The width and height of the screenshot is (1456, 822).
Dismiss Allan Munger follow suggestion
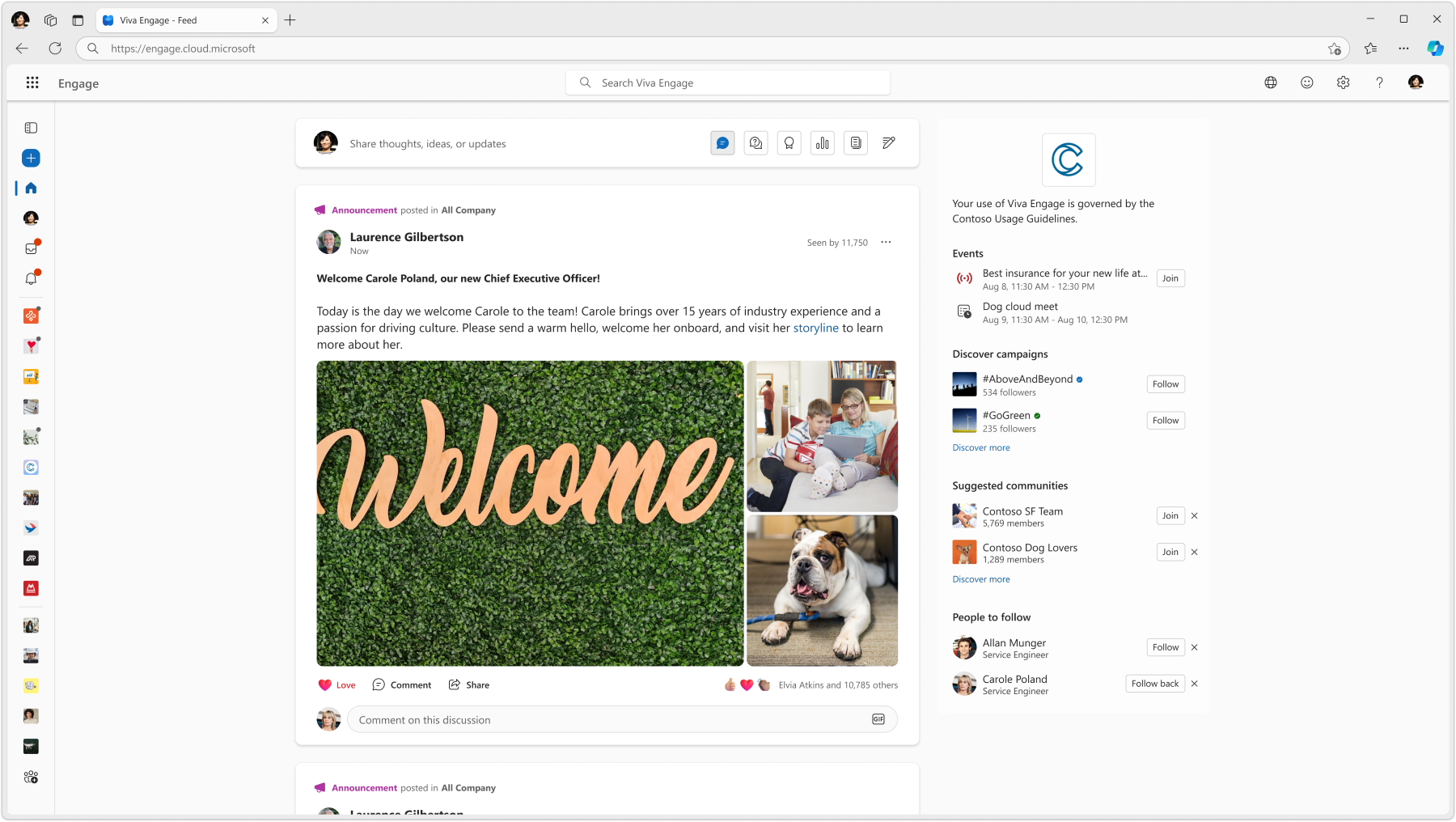tap(1195, 647)
